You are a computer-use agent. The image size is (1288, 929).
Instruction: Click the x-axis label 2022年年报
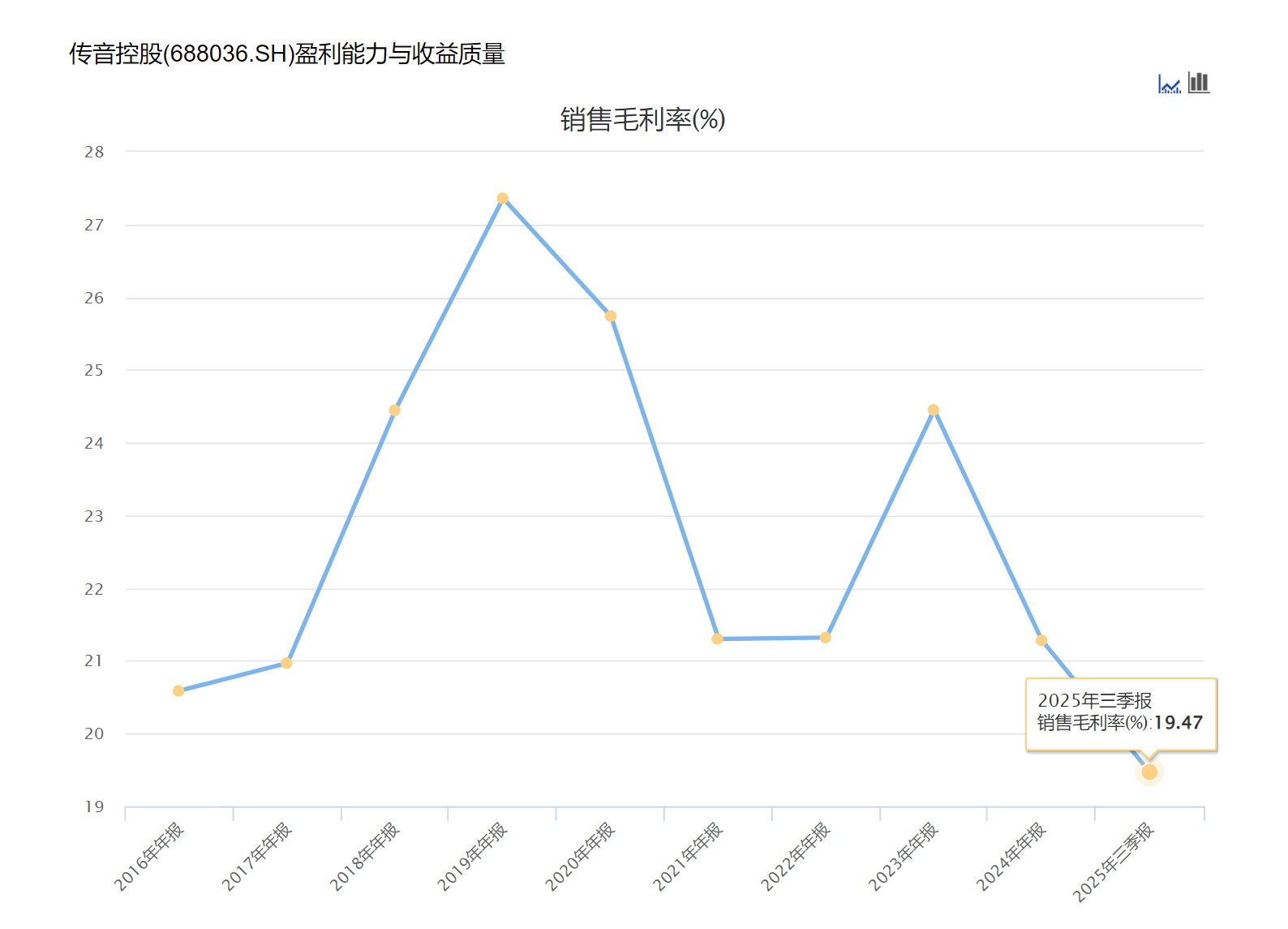[x=796, y=857]
